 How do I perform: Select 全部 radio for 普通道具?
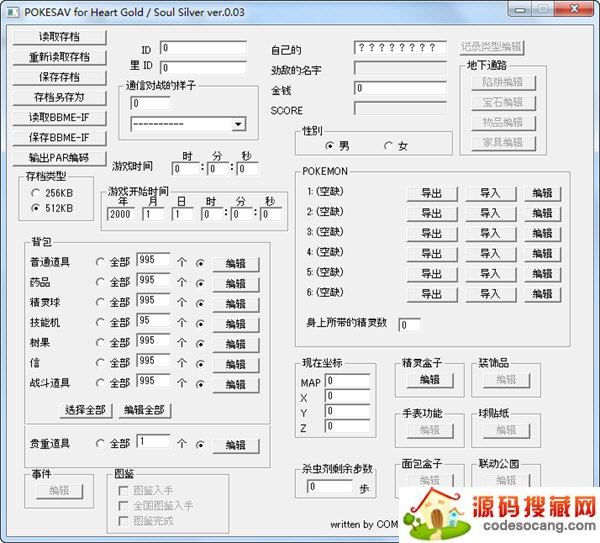[100, 262]
